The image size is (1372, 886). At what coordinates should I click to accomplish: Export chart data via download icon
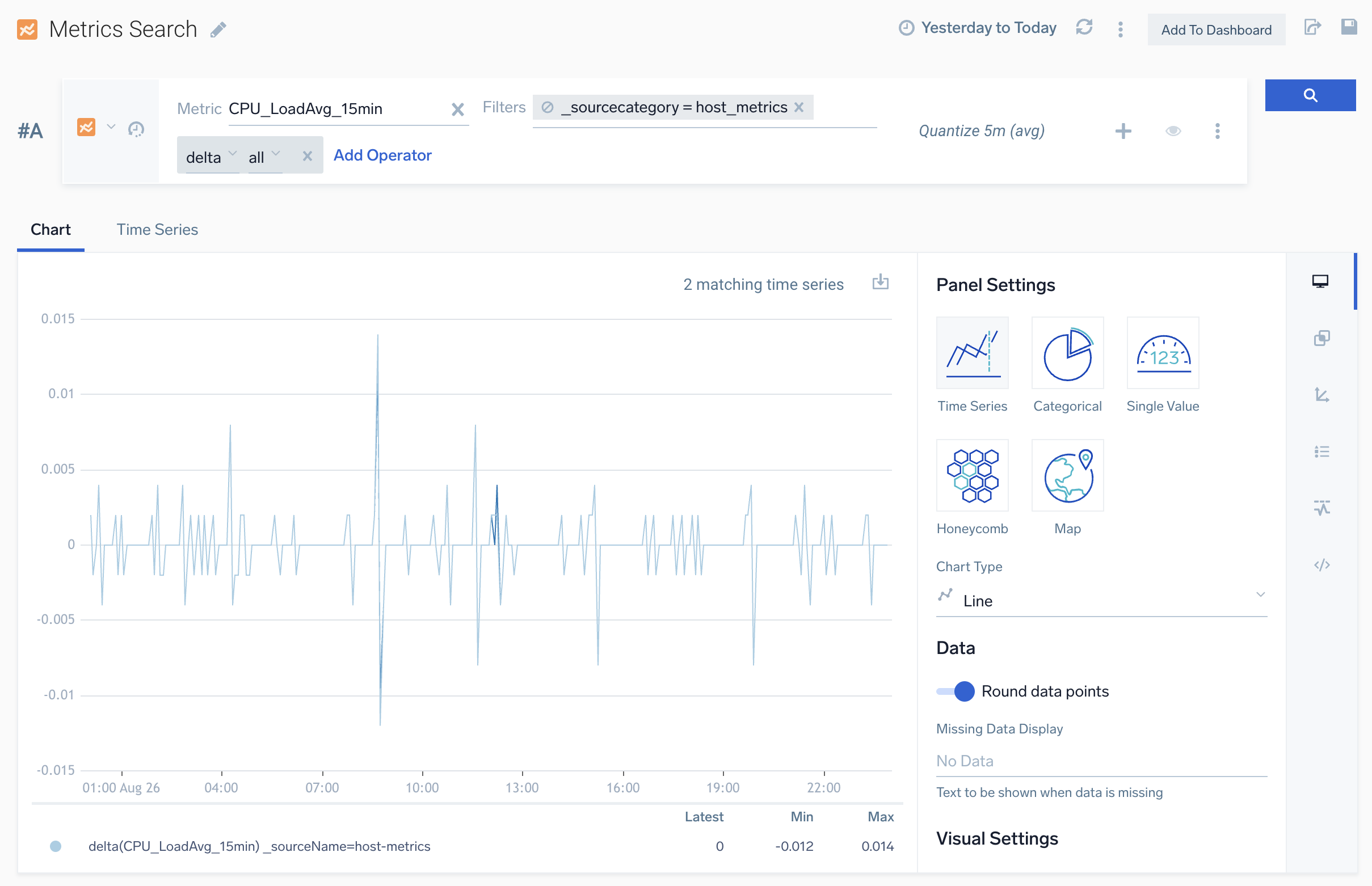click(880, 282)
